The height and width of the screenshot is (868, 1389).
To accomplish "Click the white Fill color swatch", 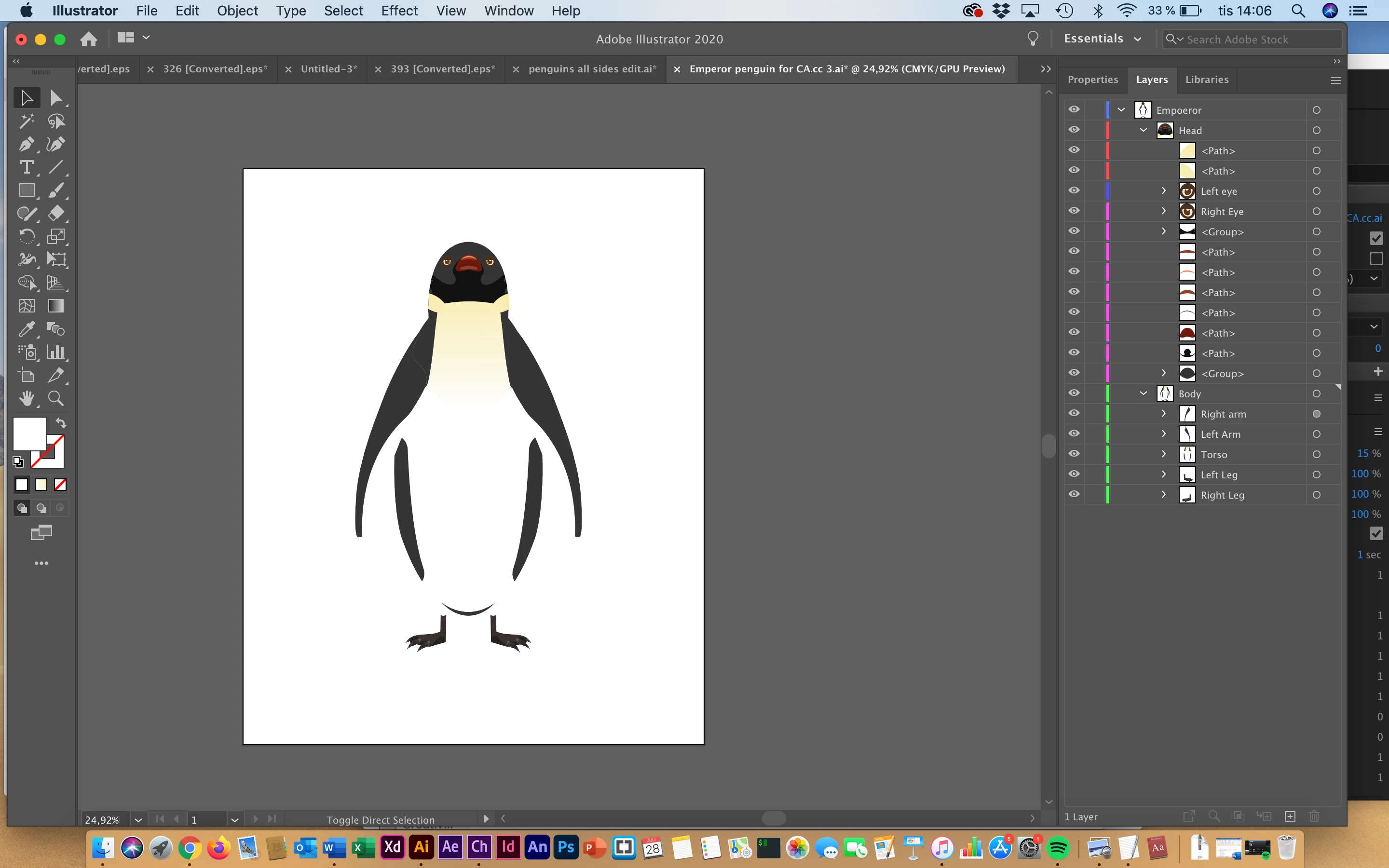I will 29,434.
